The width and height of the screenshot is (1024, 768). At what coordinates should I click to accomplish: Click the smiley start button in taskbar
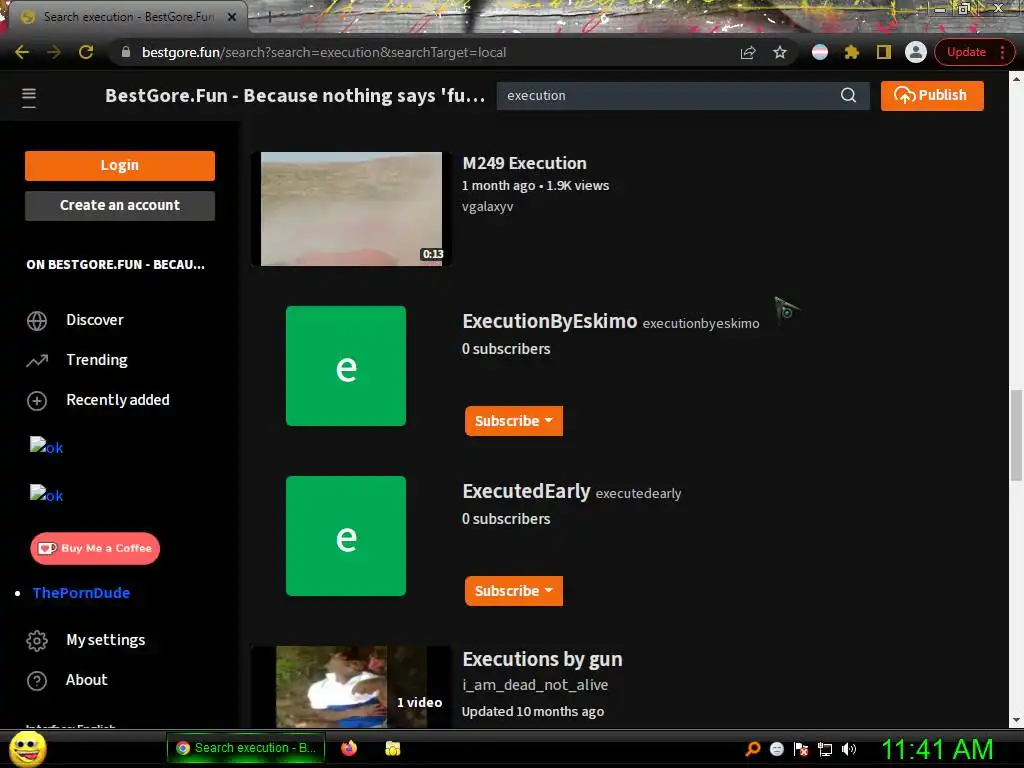(27, 748)
